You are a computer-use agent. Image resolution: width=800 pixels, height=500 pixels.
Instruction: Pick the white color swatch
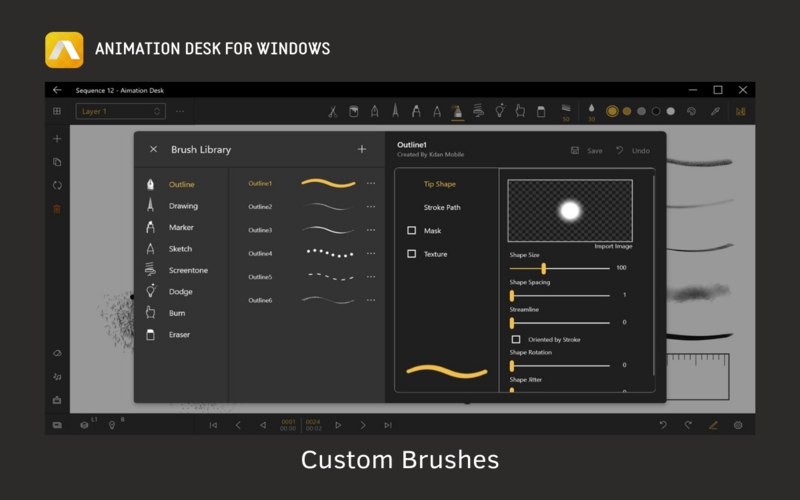point(671,111)
